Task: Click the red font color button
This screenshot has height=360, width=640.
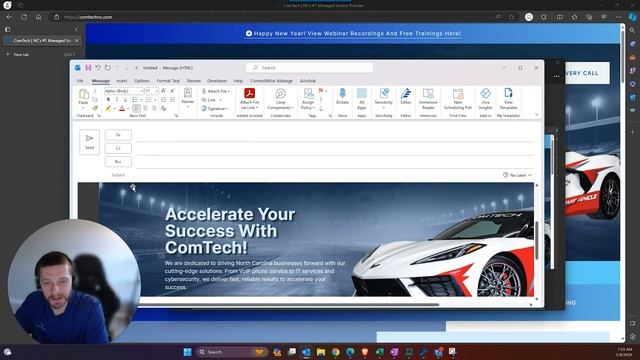Action: point(122,109)
